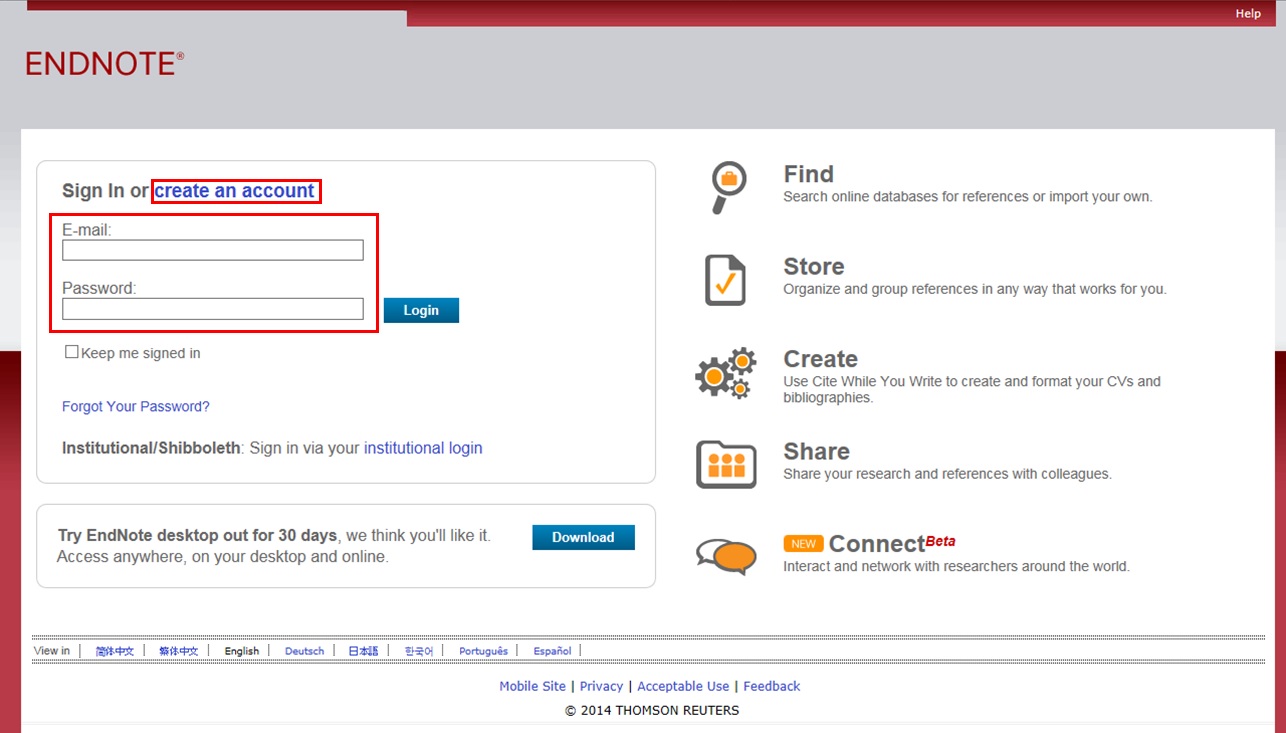Click the Connect speech bubbles icon

pyautogui.click(x=726, y=556)
